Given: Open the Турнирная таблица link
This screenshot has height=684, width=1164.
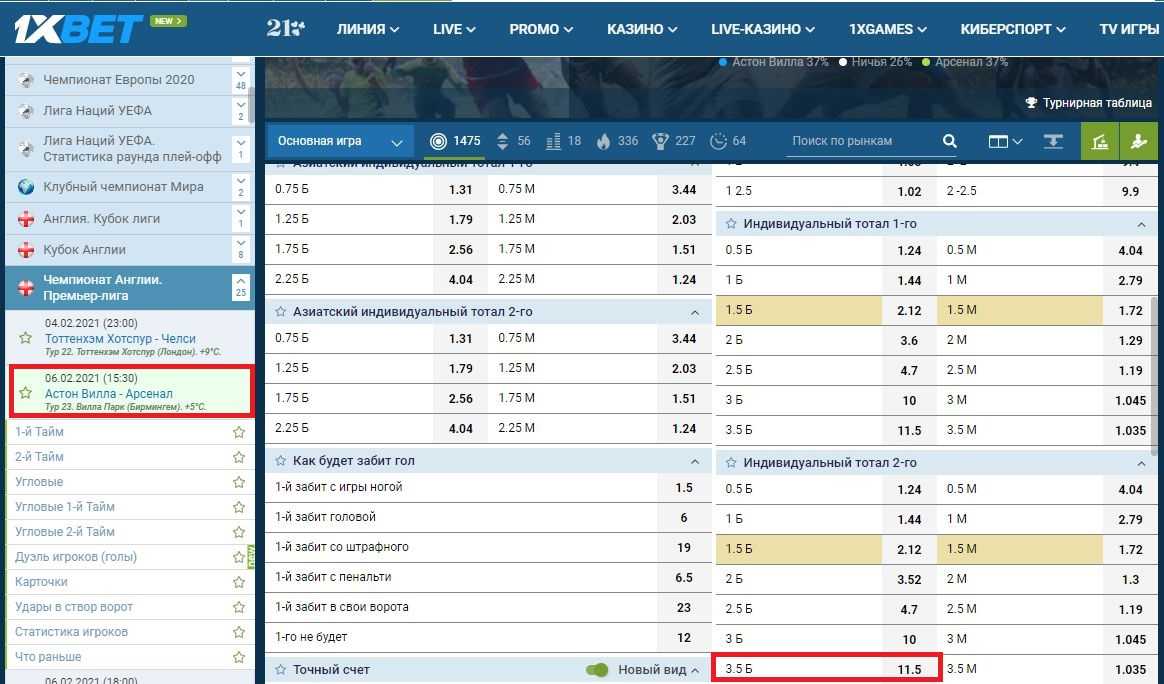Looking at the screenshot, I should point(1088,102).
